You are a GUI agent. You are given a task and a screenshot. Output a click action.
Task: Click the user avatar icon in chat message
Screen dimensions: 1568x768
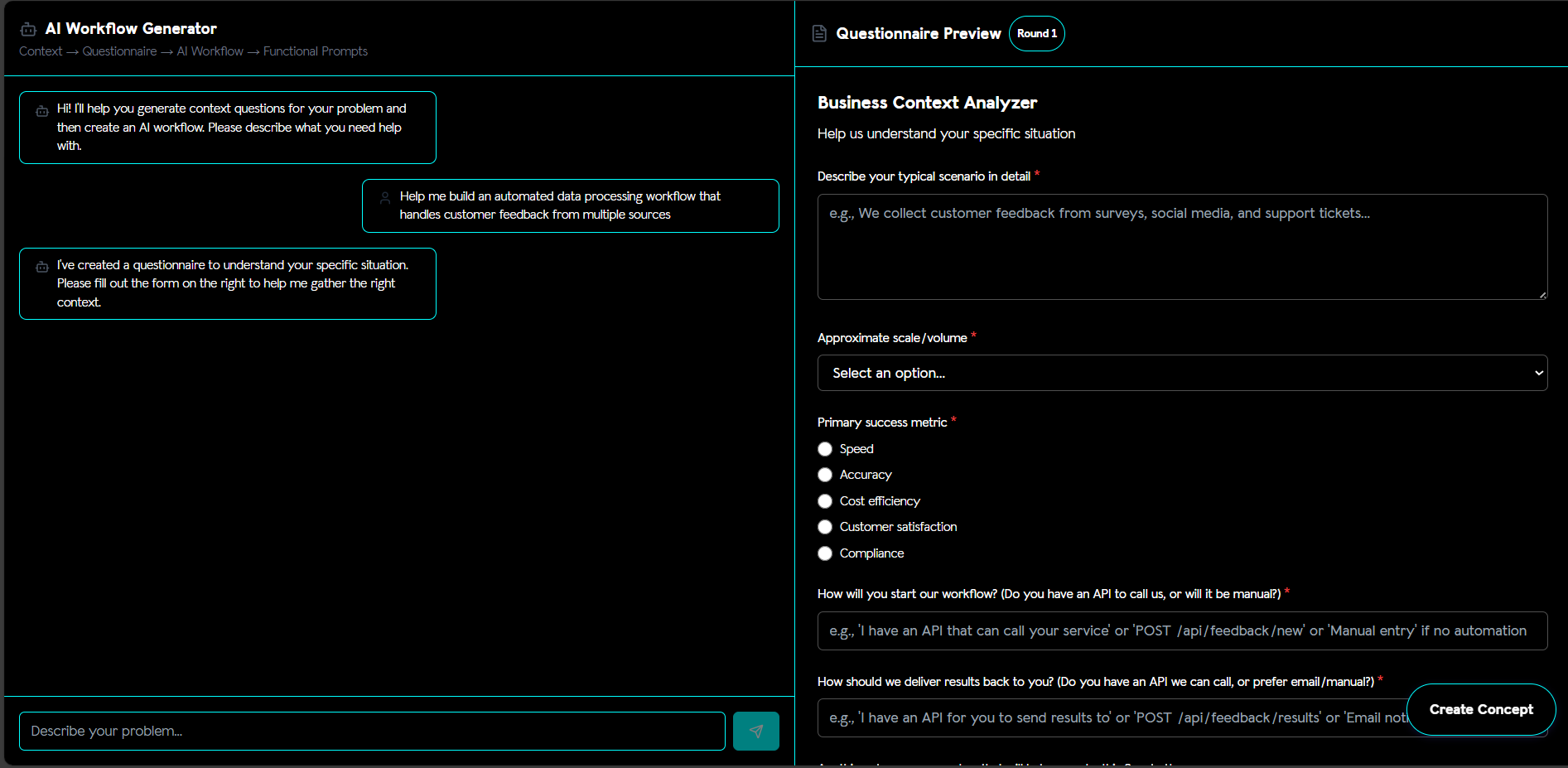(385, 198)
